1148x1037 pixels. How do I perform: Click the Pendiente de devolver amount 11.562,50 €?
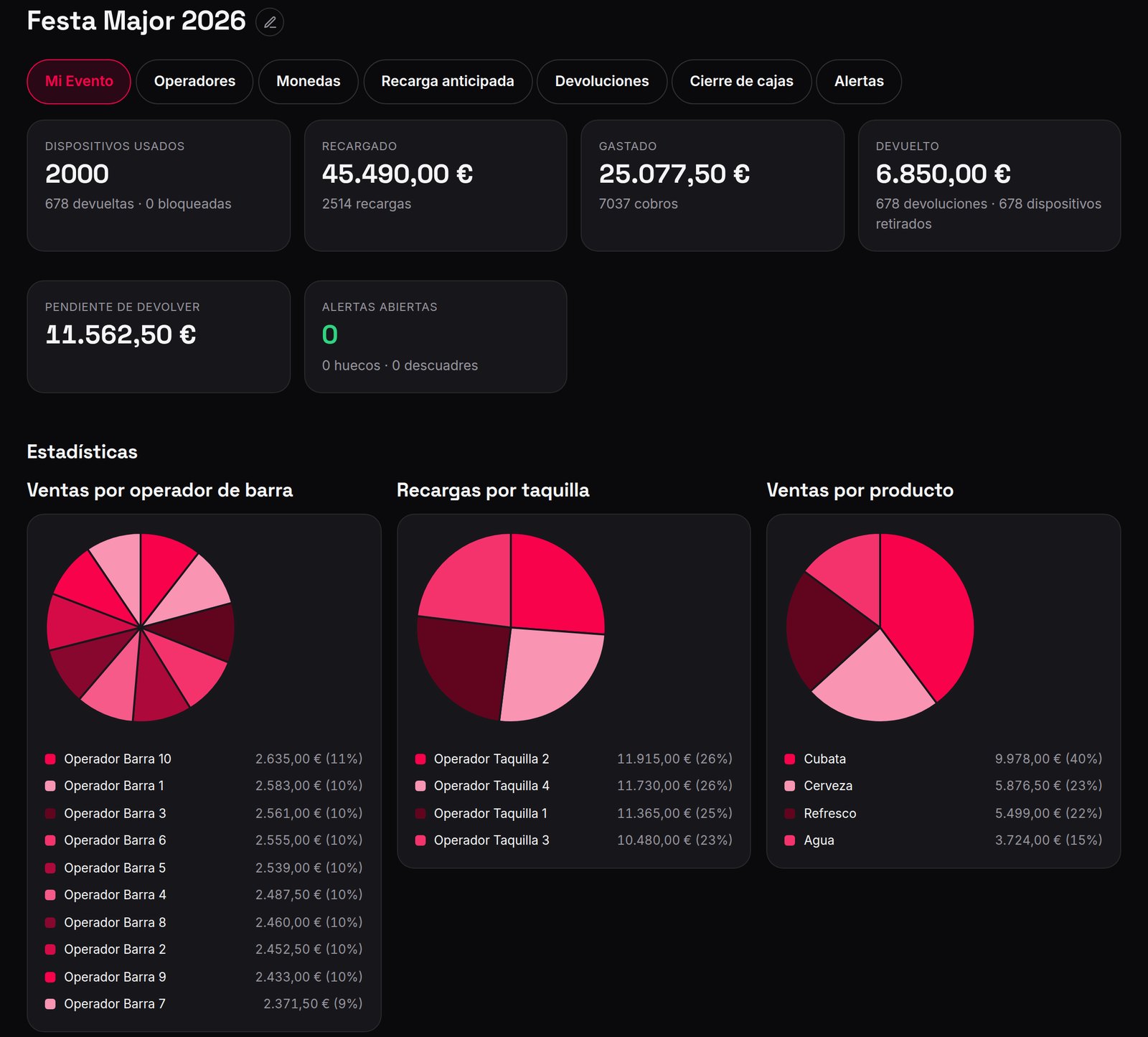tap(121, 334)
